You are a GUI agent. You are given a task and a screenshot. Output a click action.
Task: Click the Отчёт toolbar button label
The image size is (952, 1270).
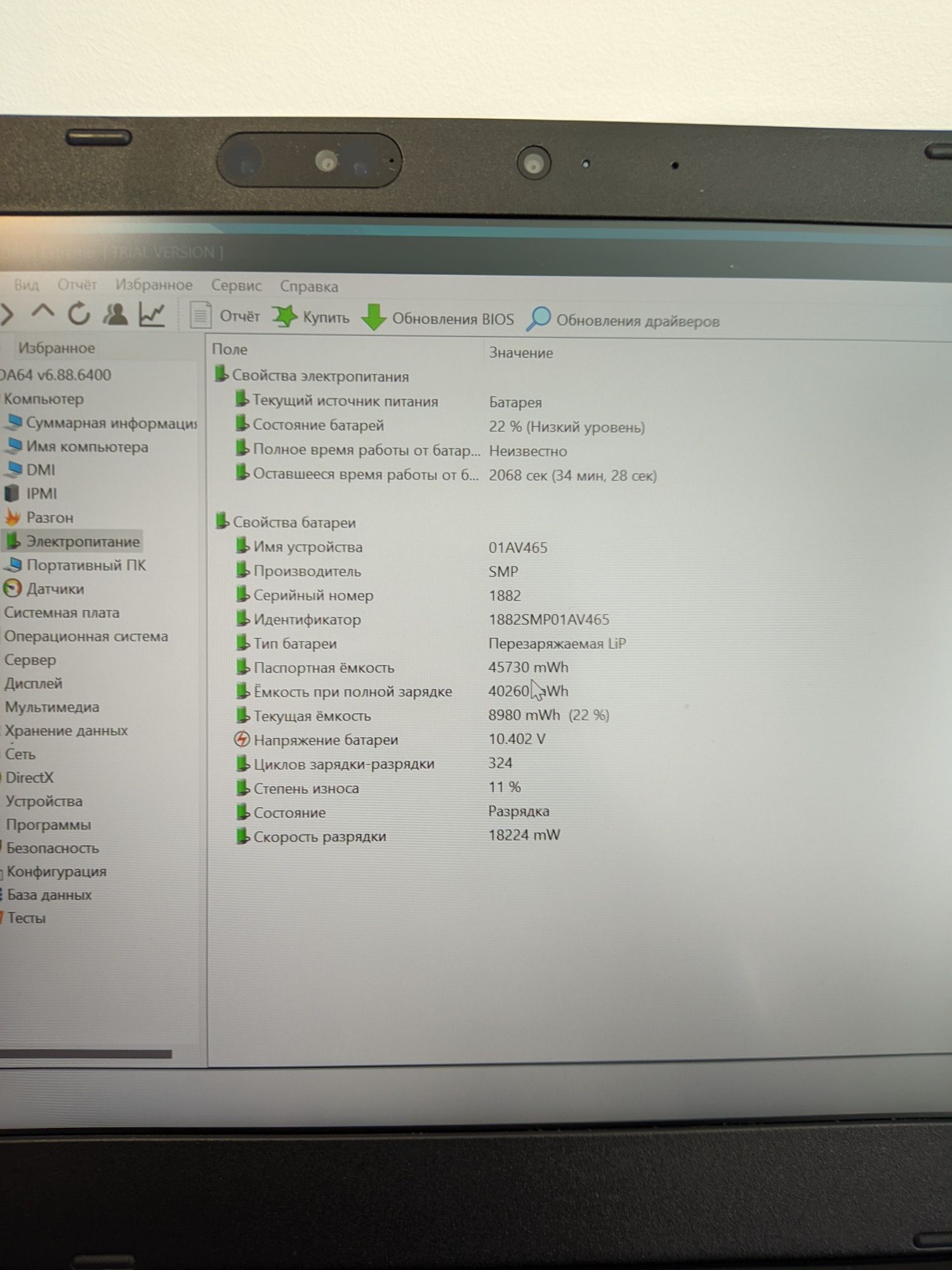coord(239,316)
